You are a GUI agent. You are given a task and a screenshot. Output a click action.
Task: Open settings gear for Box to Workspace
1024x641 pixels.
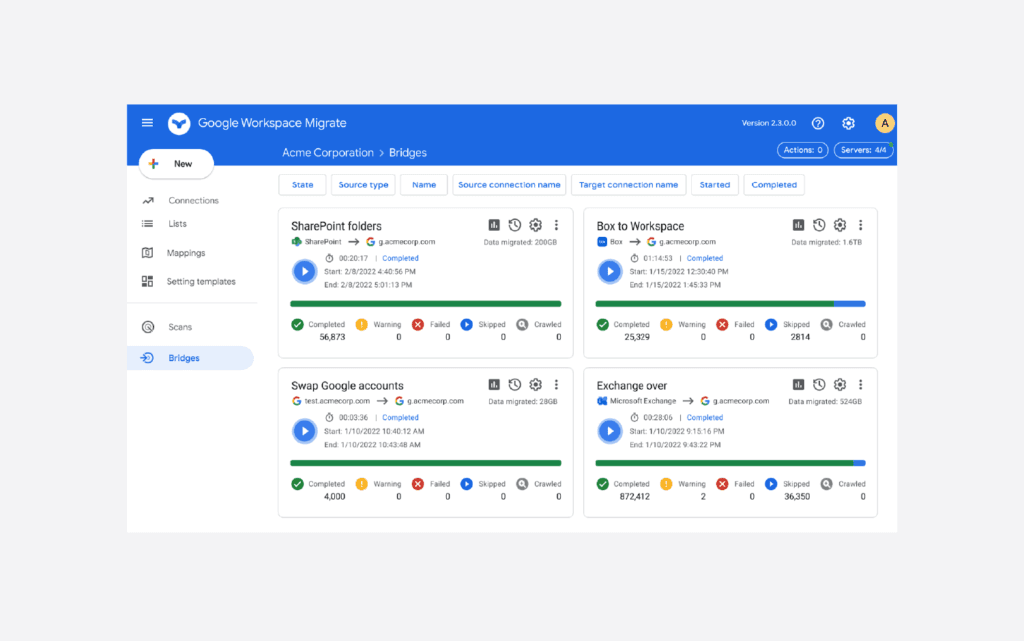[840, 225]
